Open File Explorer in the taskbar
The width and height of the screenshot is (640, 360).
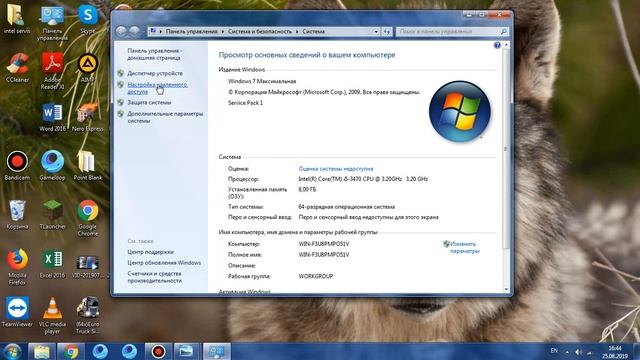(41, 351)
